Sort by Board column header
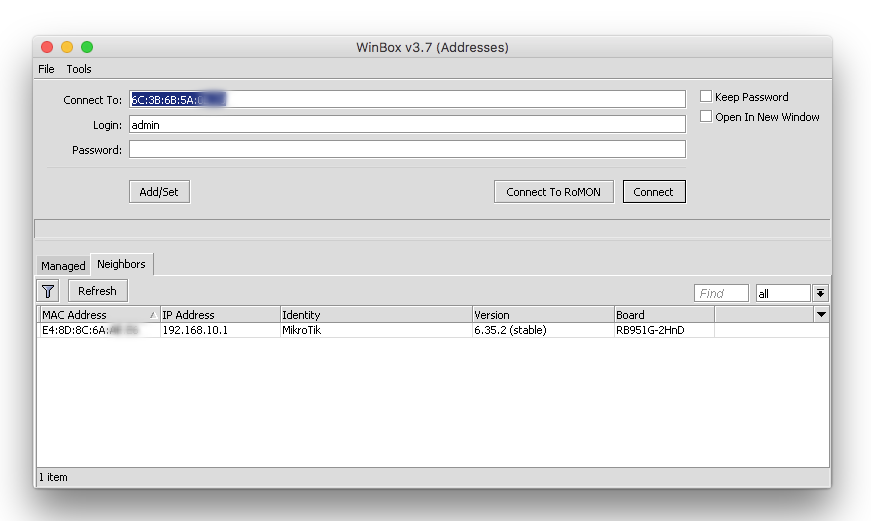 (x=664, y=314)
